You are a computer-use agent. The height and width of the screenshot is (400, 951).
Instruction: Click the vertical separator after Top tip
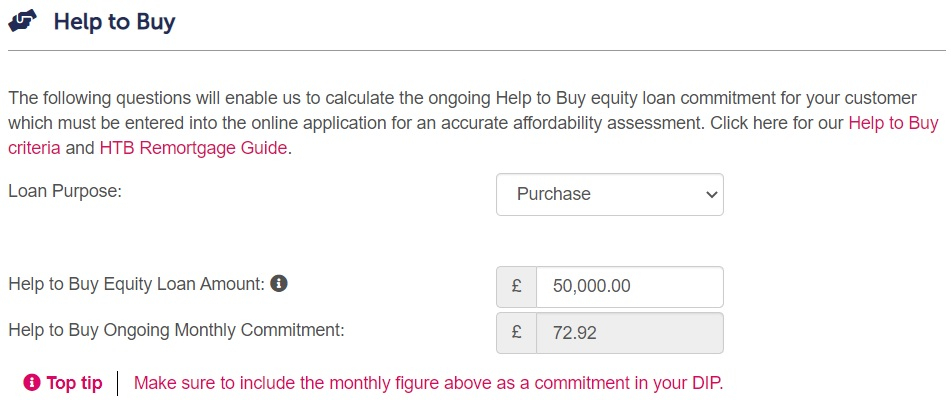[x=118, y=383]
